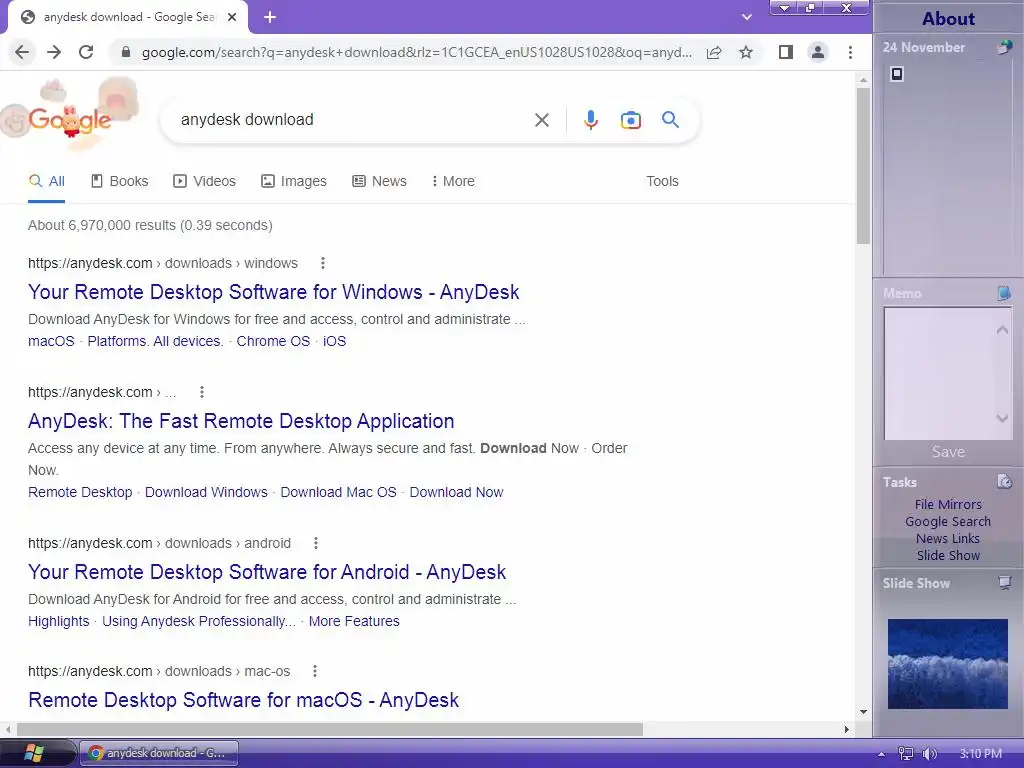The image size is (1024, 768).
Task: Search by voice with the microphone
Action: click(590, 120)
